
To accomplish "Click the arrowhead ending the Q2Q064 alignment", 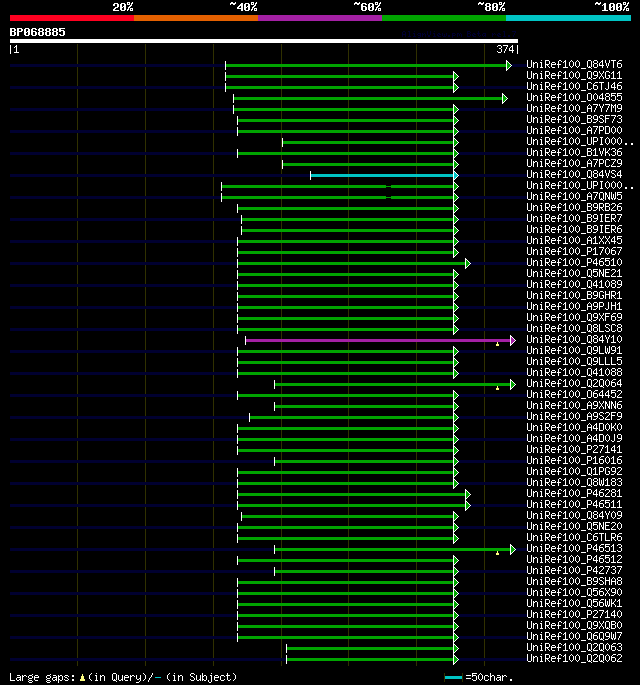I will [513, 384].
